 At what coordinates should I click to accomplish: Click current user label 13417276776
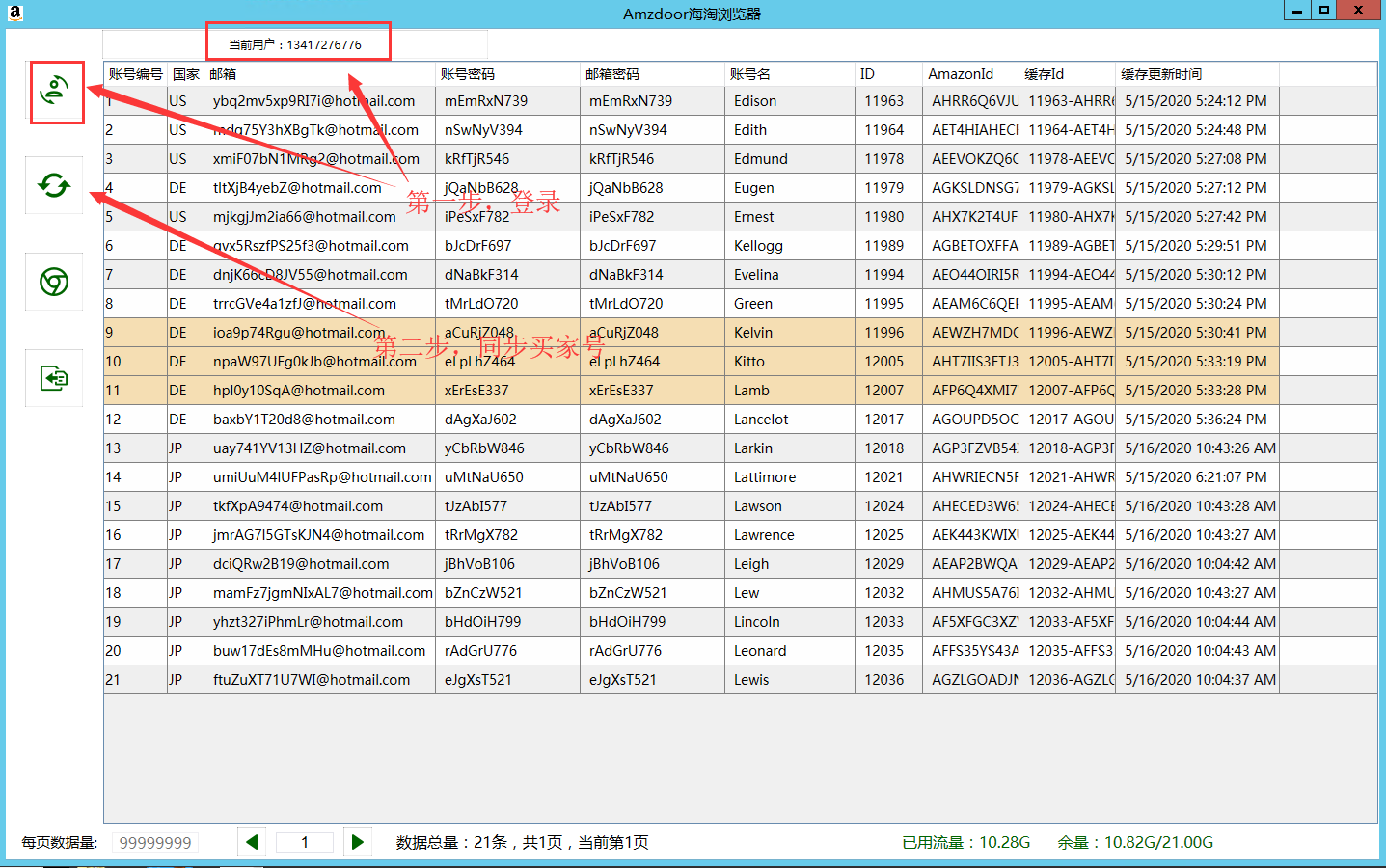[x=295, y=45]
